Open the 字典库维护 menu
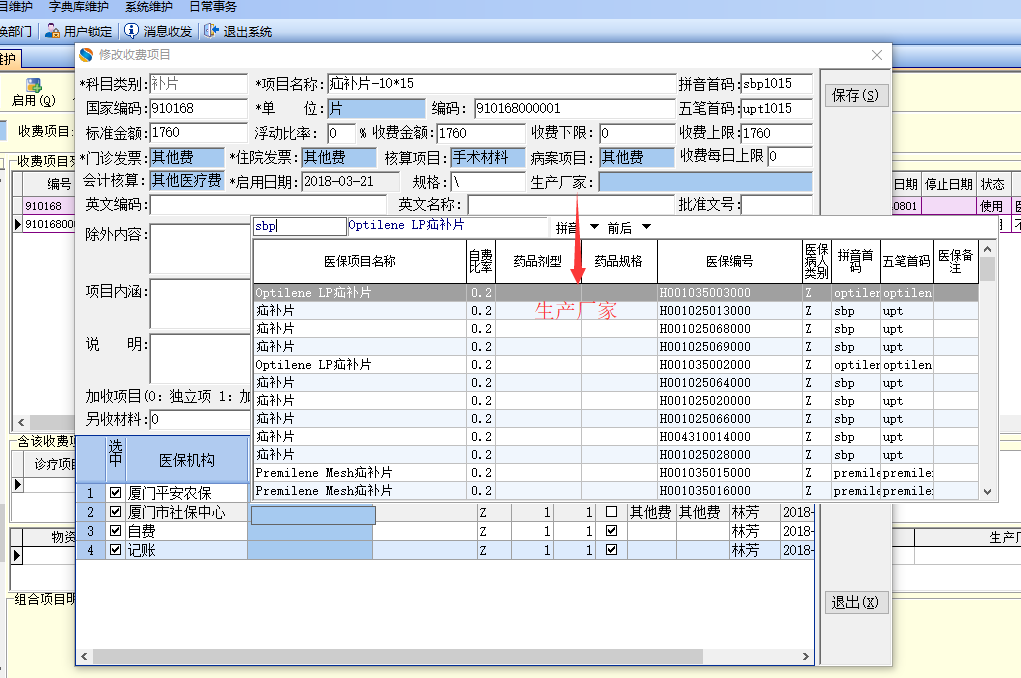 (79, 7)
